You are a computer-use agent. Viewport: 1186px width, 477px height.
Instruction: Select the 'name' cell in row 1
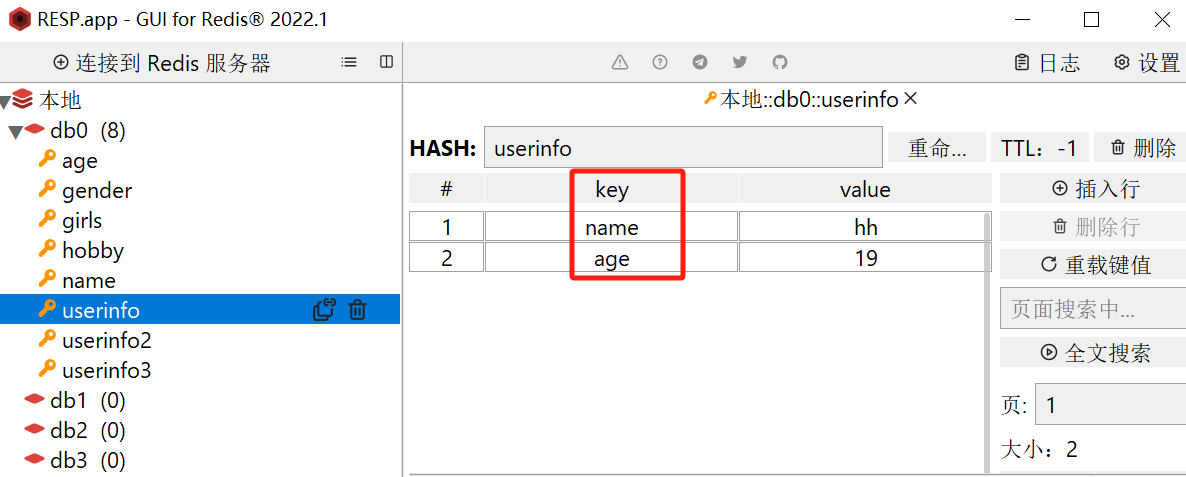611,227
